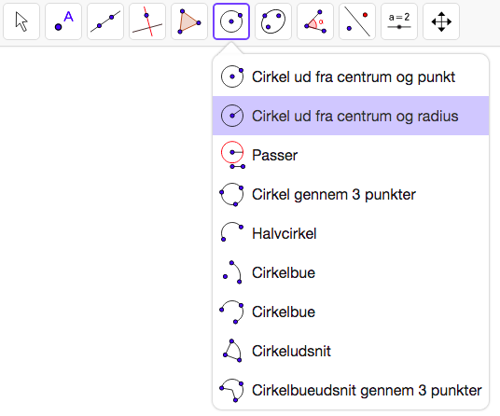Select the Polygon tool
Viewport: 500px width, 416px height.
click(x=189, y=22)
